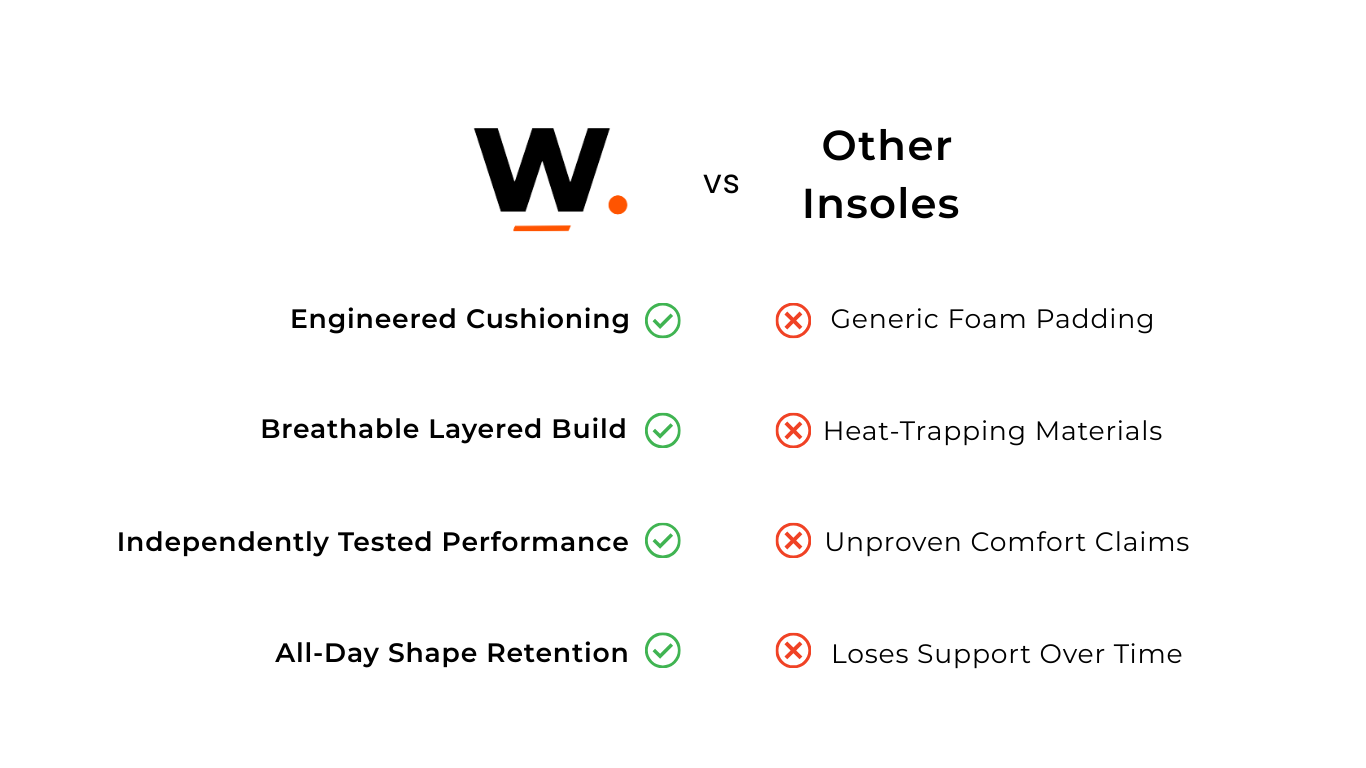Select the "Breathable Layered Build" text

tap(443, 429)
